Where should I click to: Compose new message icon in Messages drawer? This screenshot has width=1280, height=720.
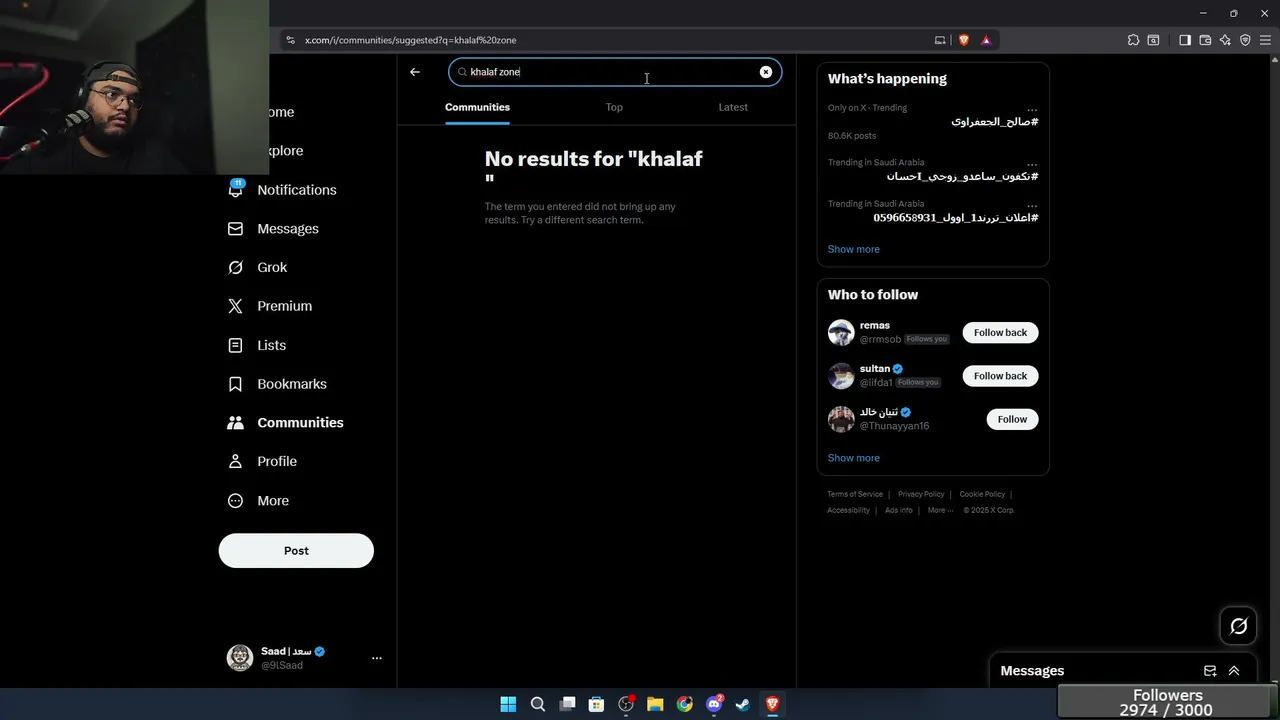click(1210, 671)
